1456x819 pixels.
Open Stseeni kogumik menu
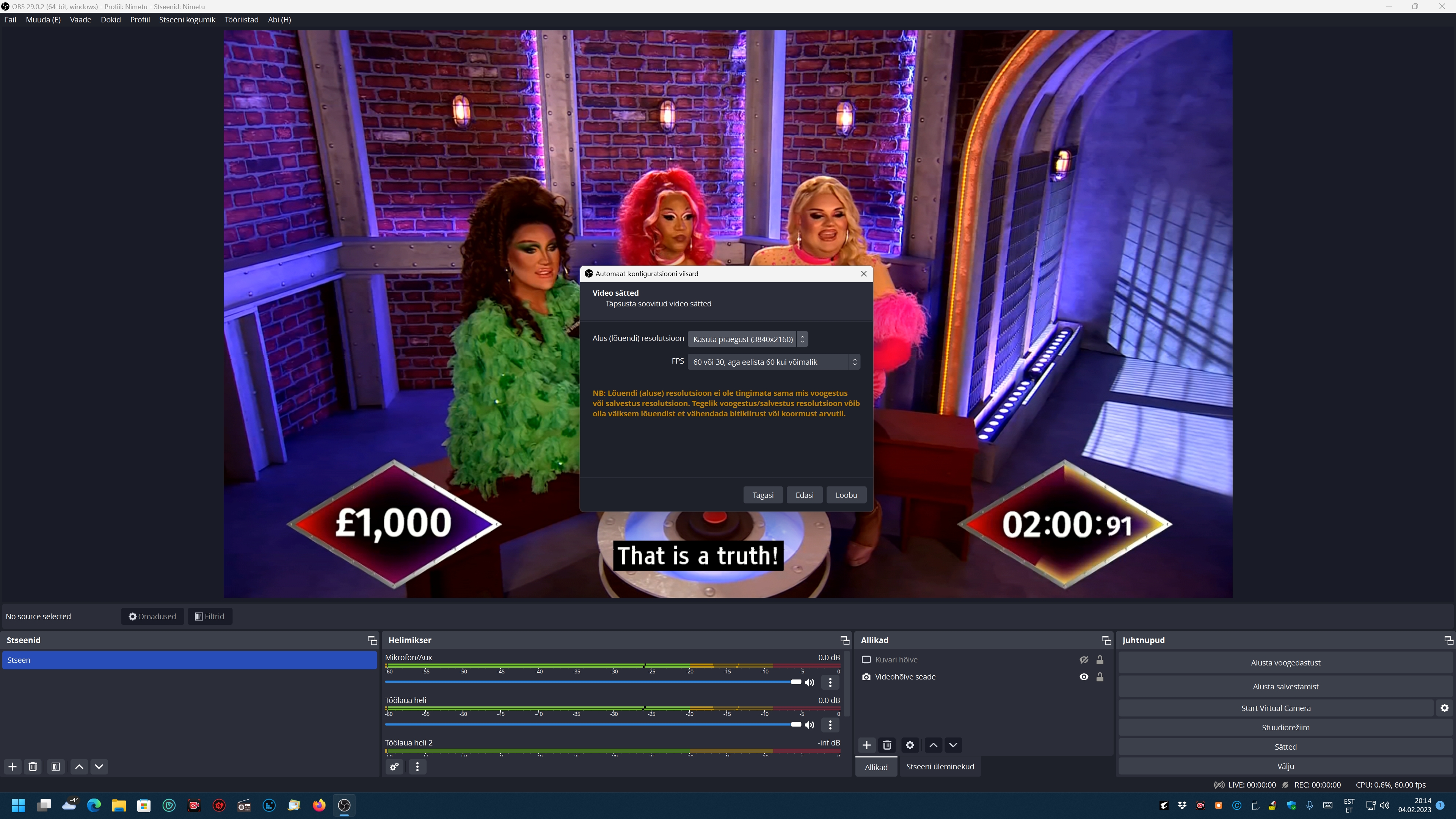pyautogui.click(x=187, y=19)
